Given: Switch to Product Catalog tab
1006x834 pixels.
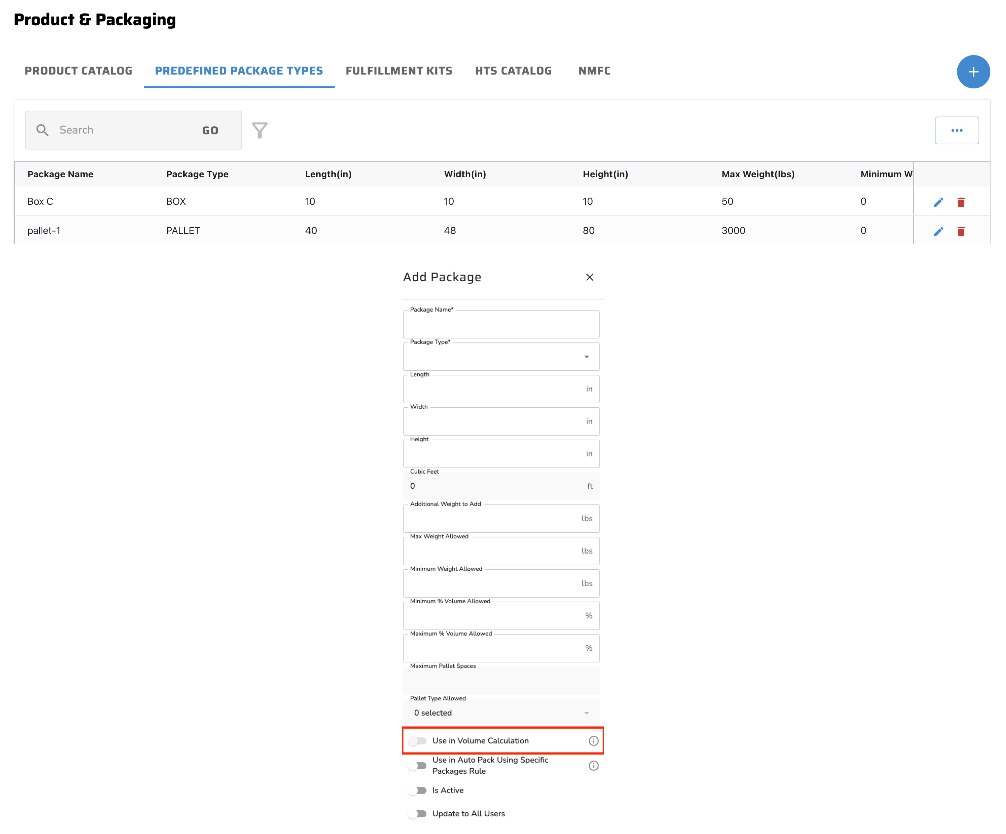Looking at the screenshot, I should 78,71.
